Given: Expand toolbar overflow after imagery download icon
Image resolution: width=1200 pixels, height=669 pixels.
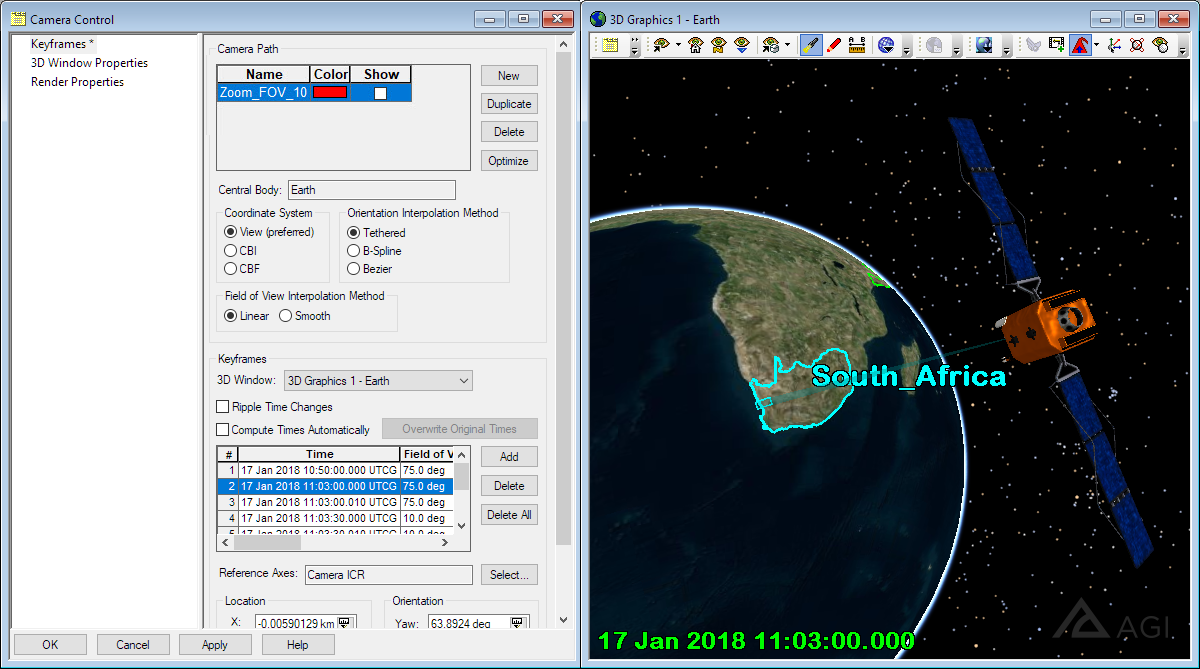Looking at the screenshot, I should coord(1005,47).
